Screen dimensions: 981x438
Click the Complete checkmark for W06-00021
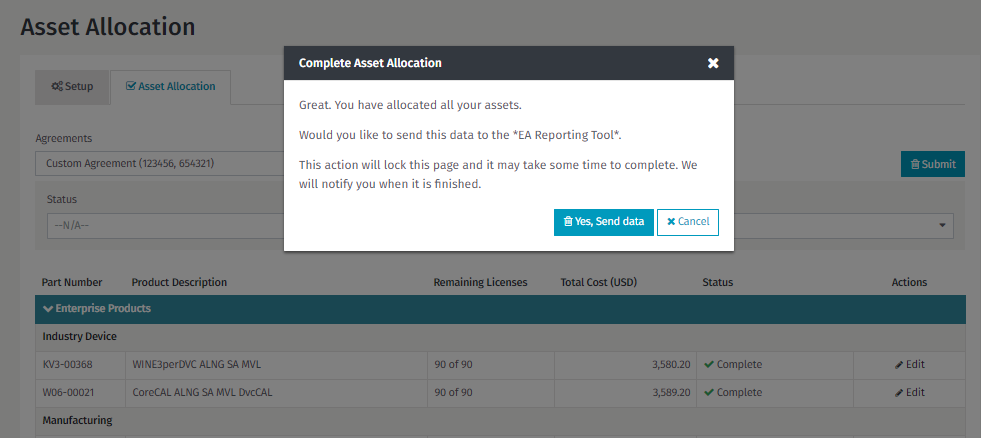709,393
